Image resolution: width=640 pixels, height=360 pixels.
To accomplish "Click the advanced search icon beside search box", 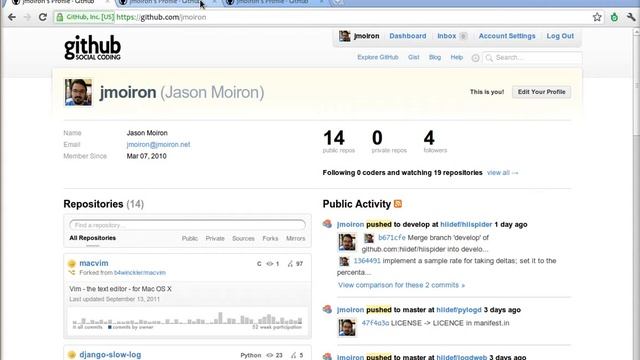I will click(x=476, y=58).
